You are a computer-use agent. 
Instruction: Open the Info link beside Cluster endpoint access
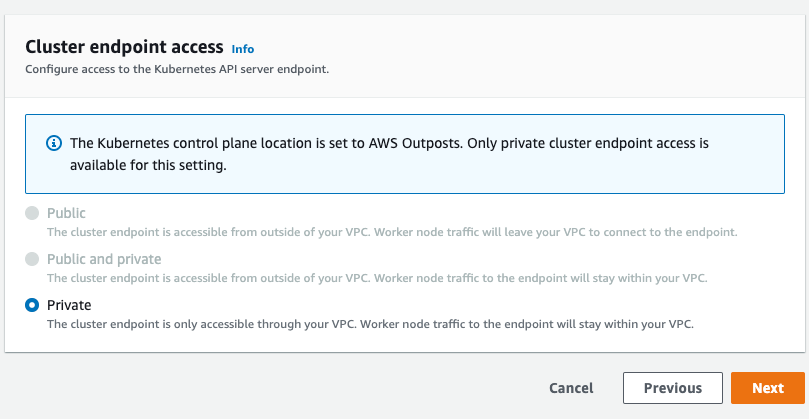click(242, 49)
